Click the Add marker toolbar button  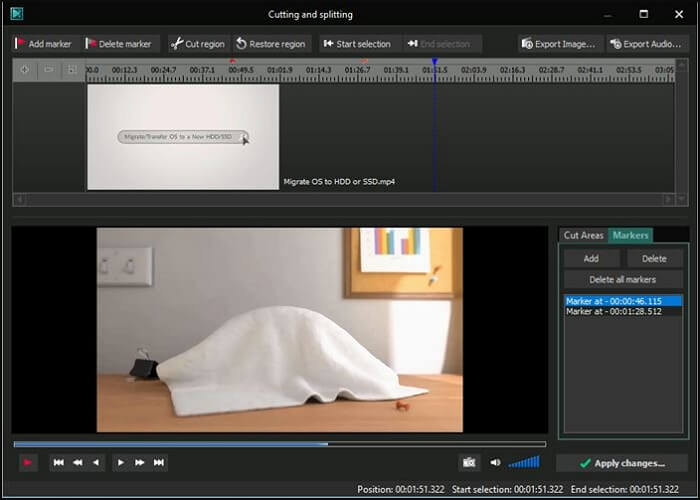(42, 44)
